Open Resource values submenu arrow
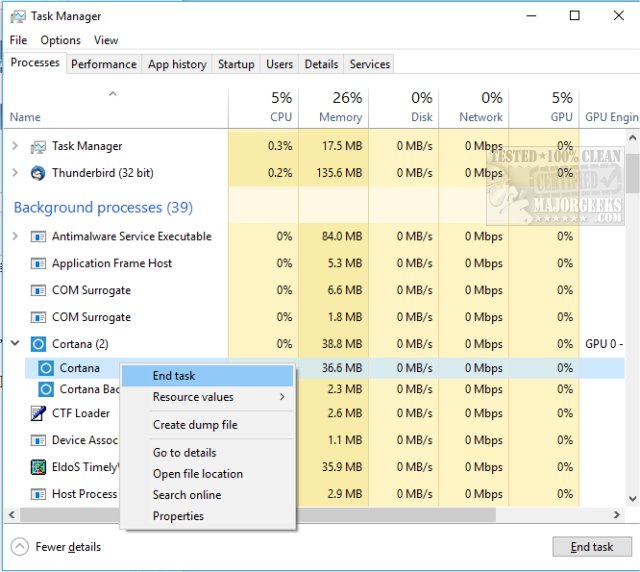Image resolution: width=640 pixels, height=572 pixels. pos(282,397)
